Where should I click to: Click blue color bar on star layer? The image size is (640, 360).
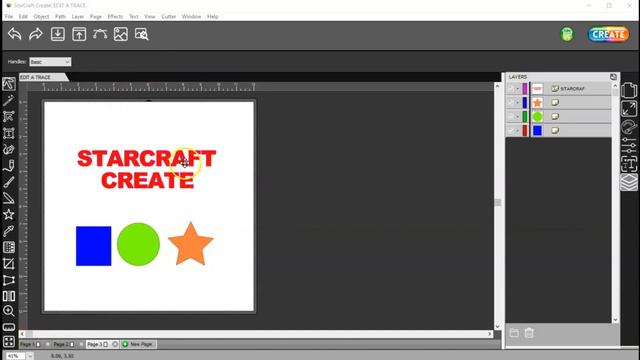tap(525, 102)
